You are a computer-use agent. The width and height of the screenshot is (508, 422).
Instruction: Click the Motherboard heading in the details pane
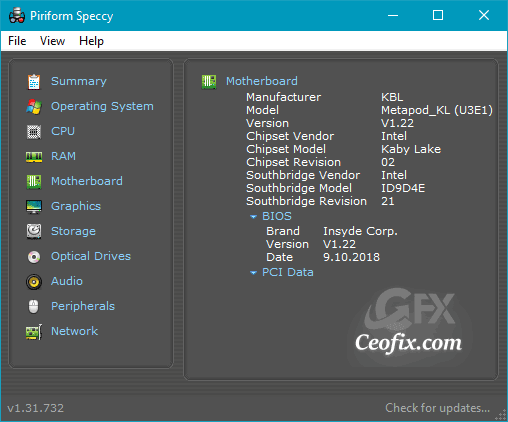tap(262, 81)
